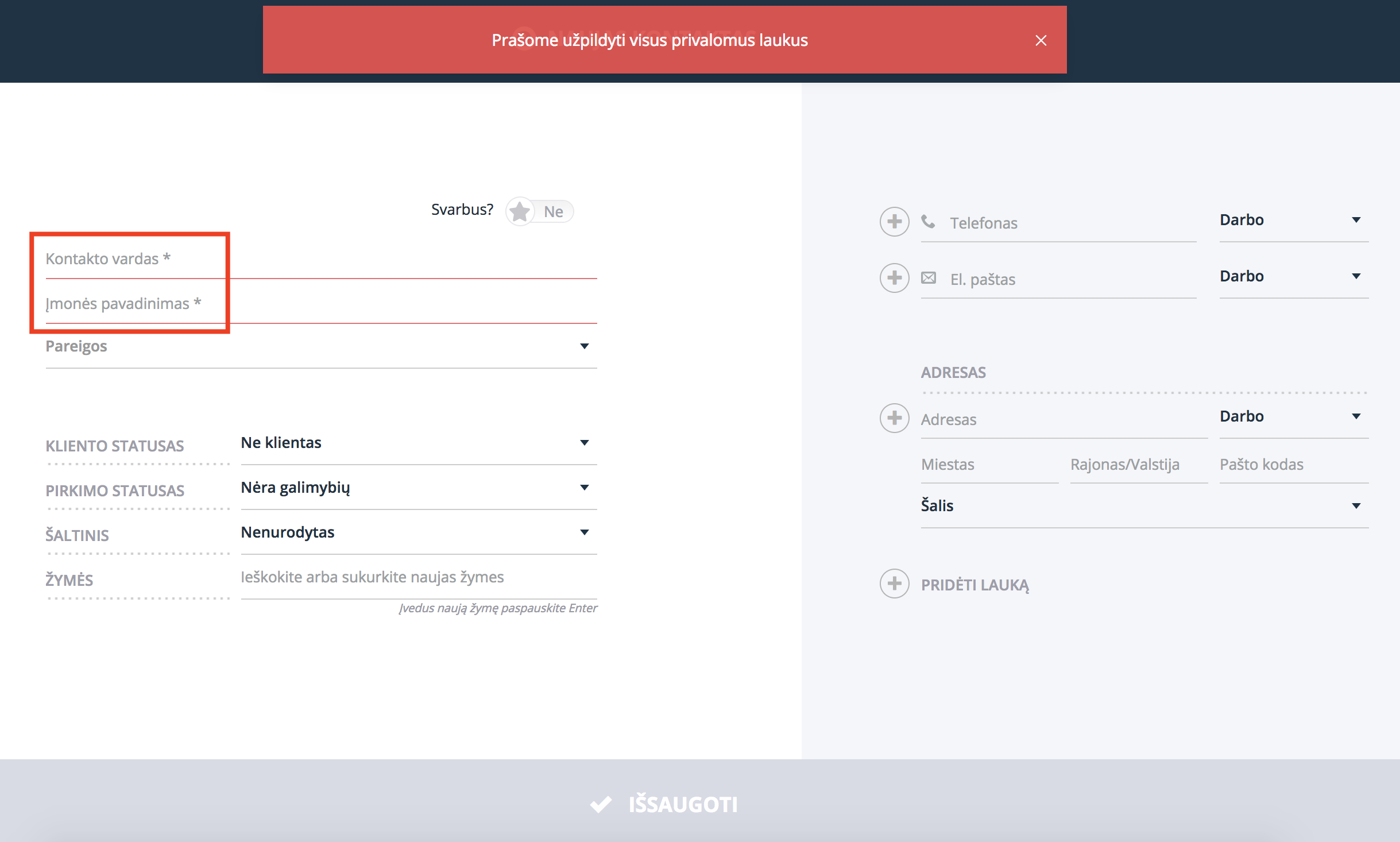Click the IŠSAUGOTI save button

tap(700, 801)
